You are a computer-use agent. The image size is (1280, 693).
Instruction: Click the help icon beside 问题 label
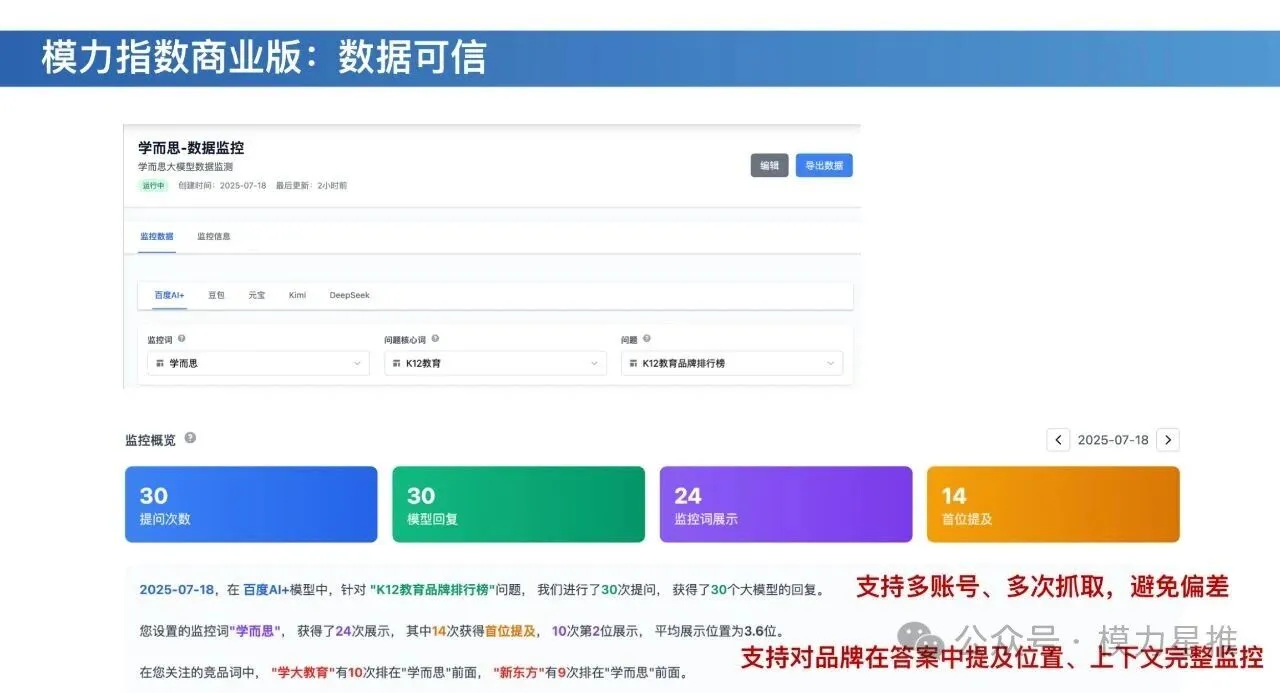tap(646, 338)
